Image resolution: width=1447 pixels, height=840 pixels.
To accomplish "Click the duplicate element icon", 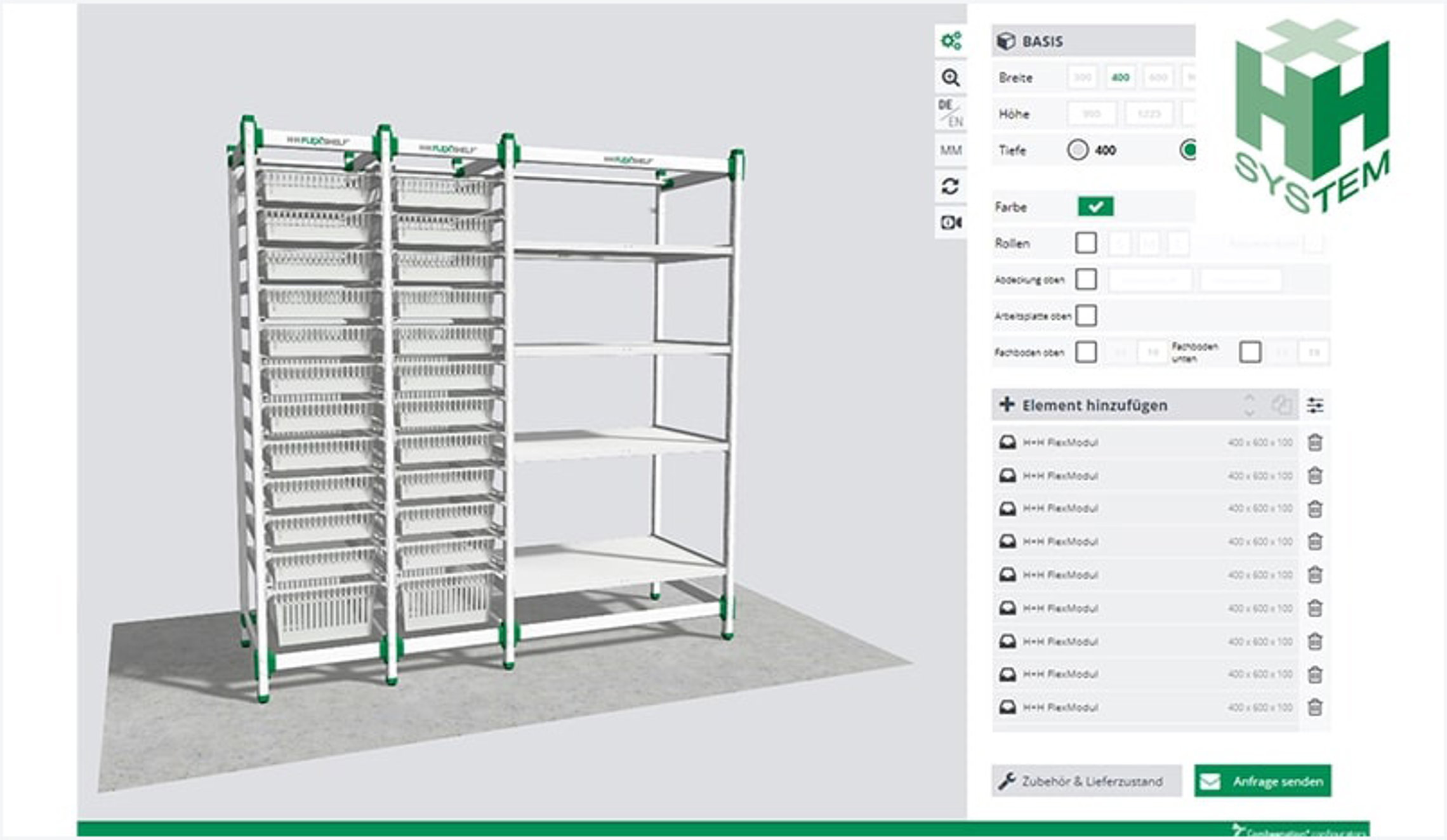I will (x=1282, y=405).
